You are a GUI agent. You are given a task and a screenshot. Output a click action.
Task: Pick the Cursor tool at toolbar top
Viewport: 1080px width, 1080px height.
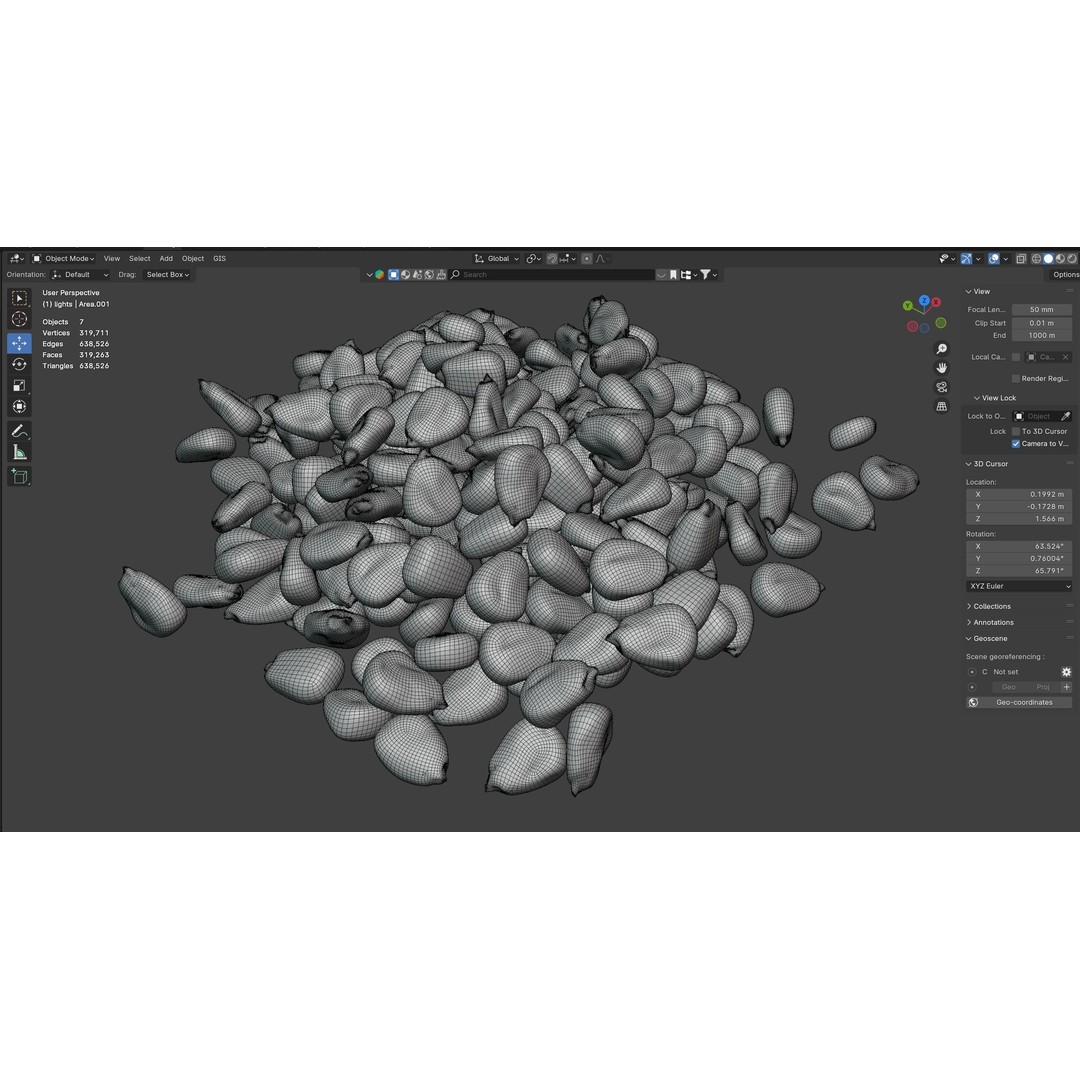20,318
